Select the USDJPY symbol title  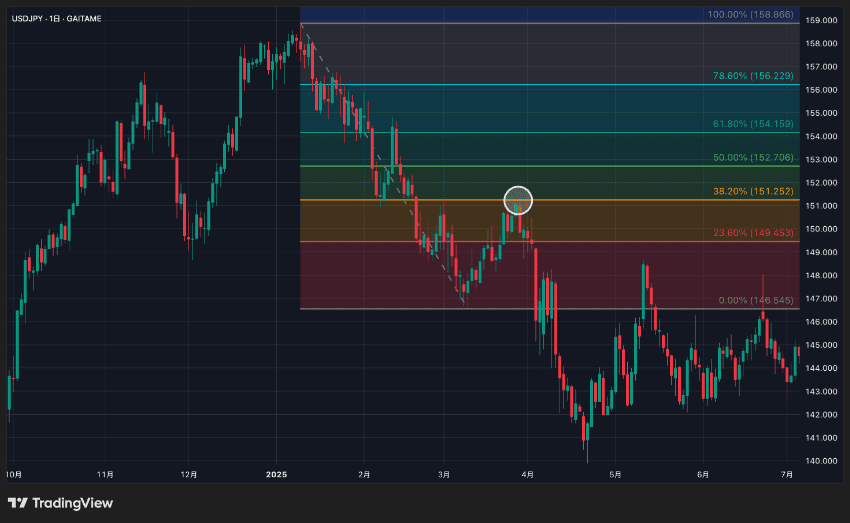(56, 18)
